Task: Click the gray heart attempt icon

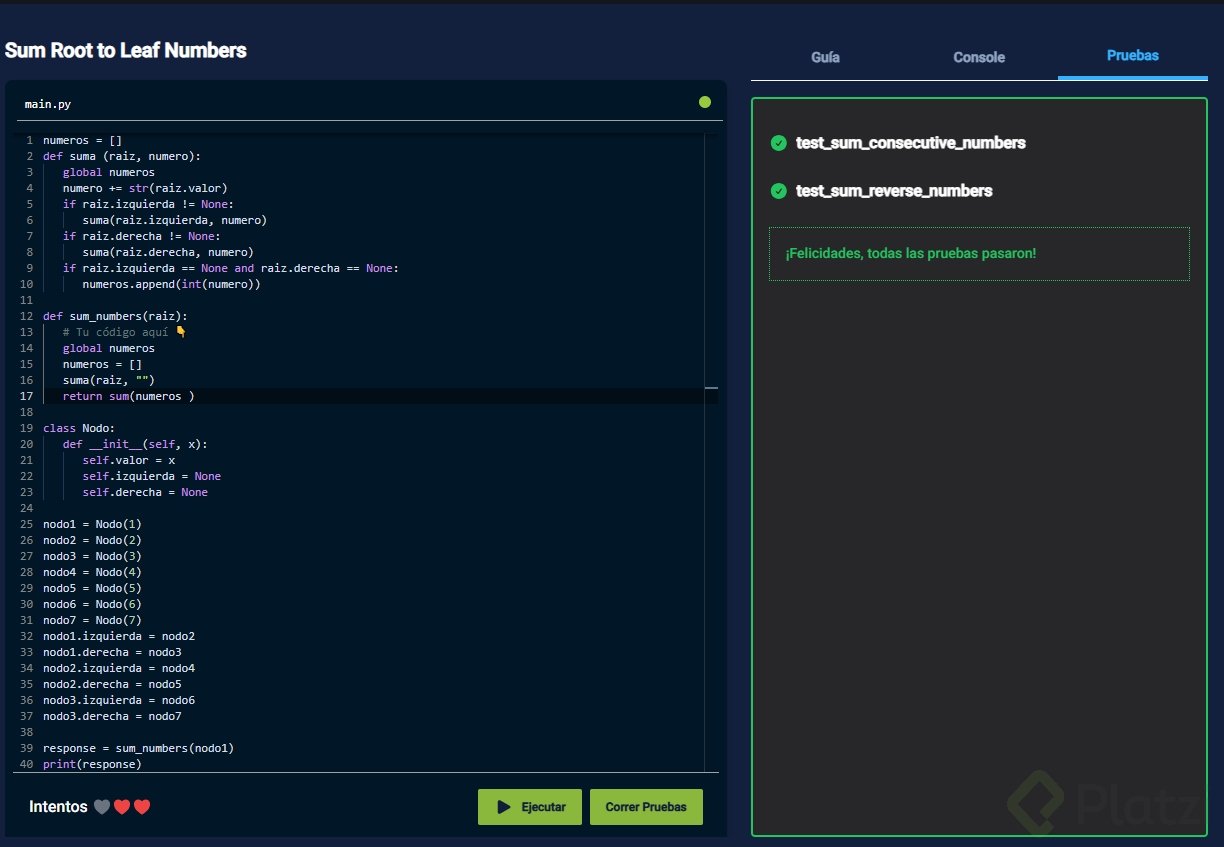Action: pos(101,807)
